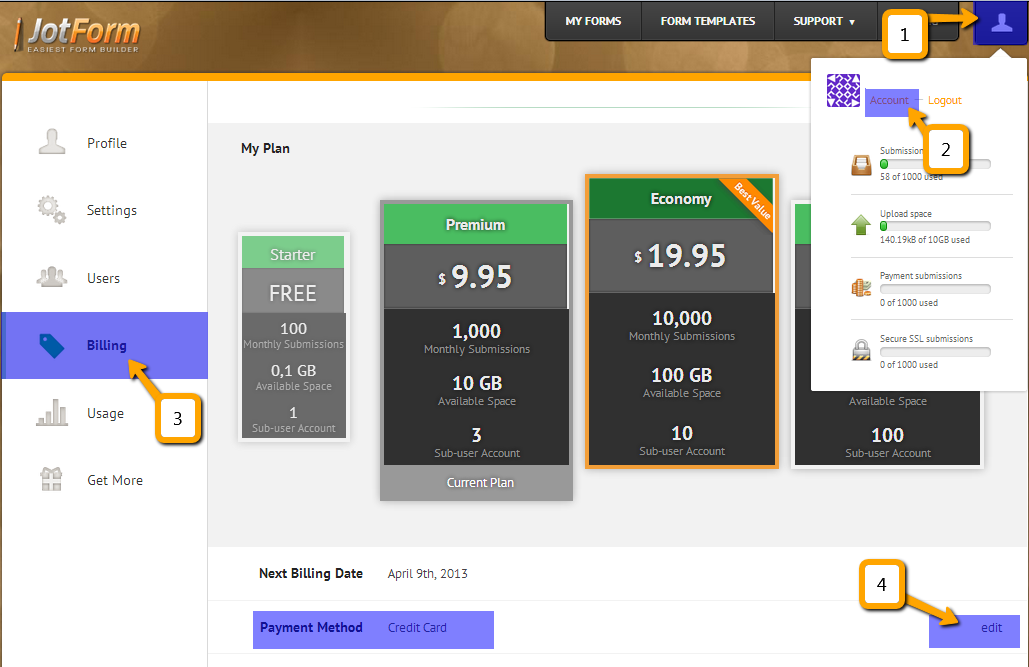Click the Upload space usage progress bar
Viewport: 1029px width, 667px height.
935,226
